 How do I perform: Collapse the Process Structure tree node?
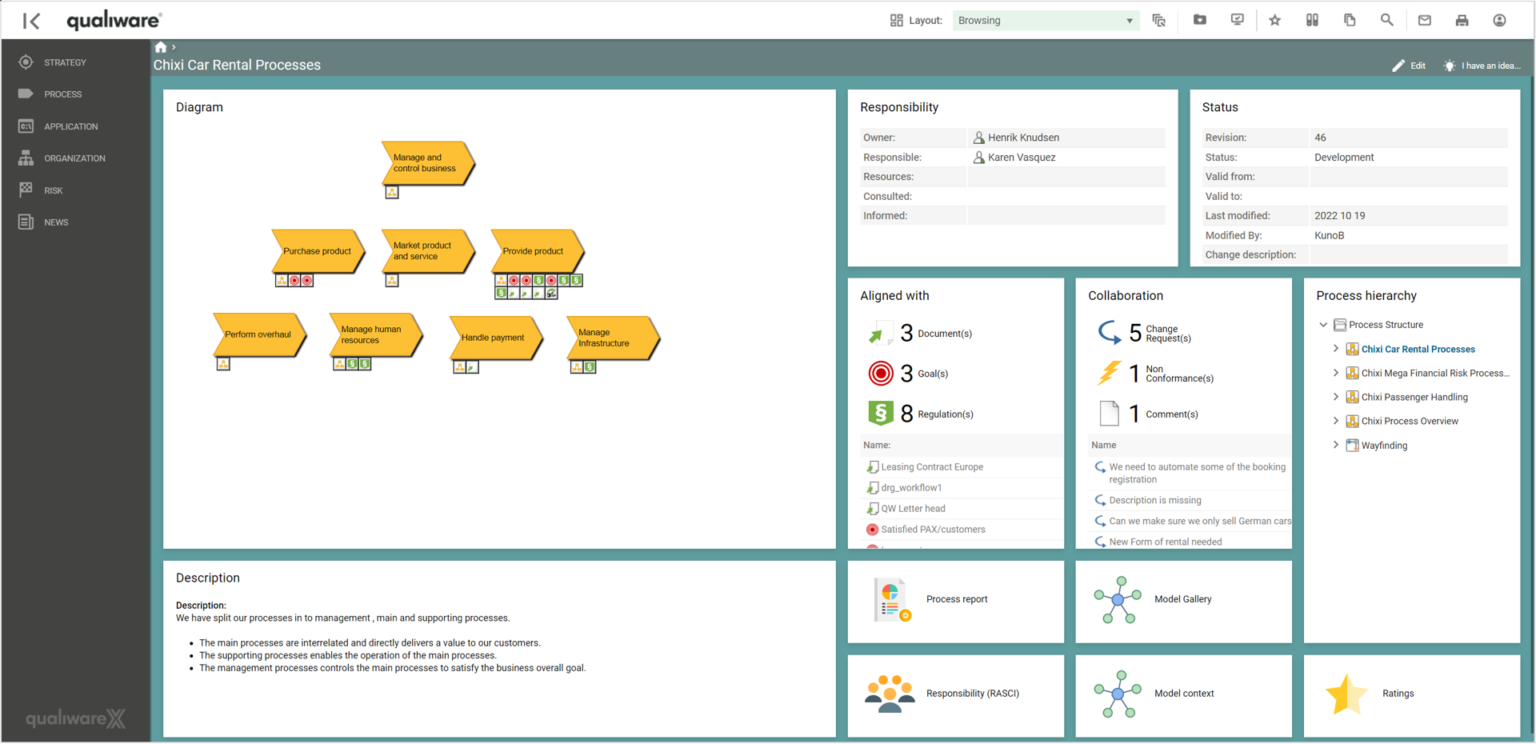(x=1323, y=325)
